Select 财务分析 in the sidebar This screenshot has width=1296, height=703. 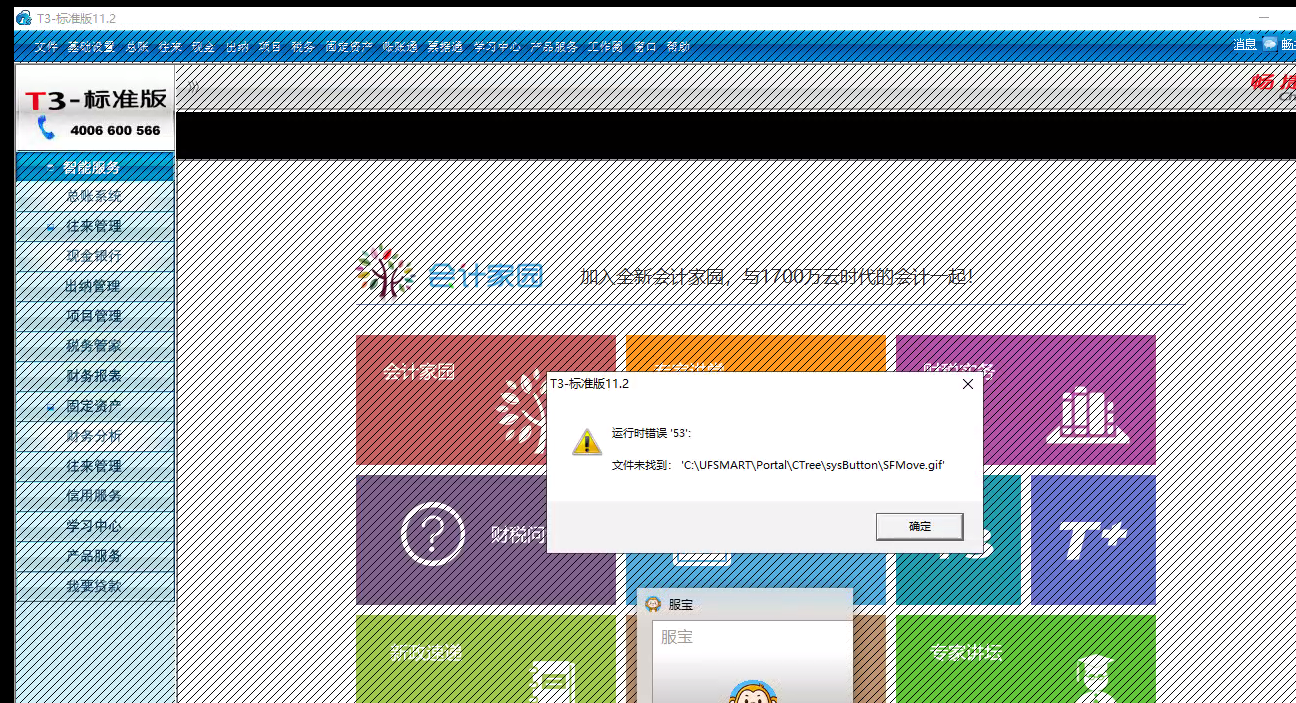(x=94, y=436)
